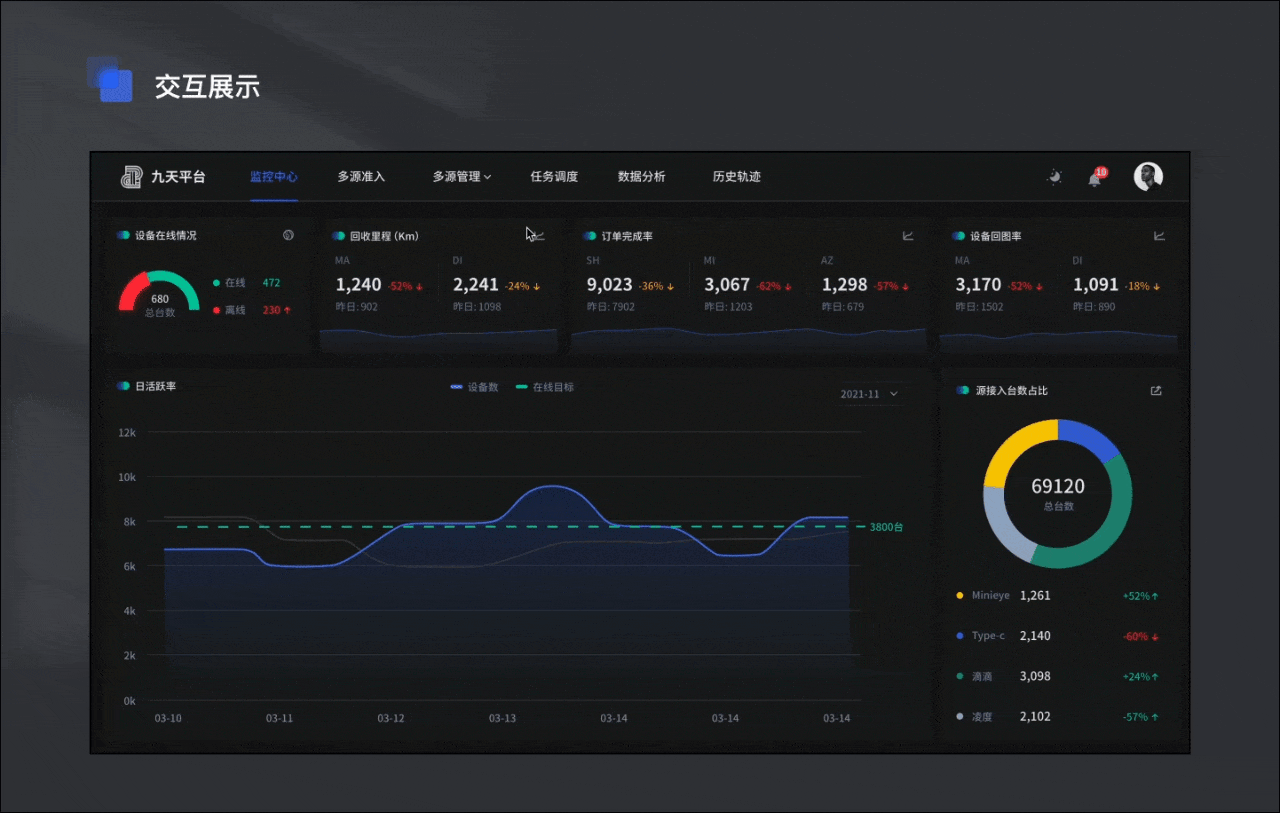Go to the 监控中心 tab
This screenshot has width=1280, height=813.
pyautogui.click(x=274, y=177)
